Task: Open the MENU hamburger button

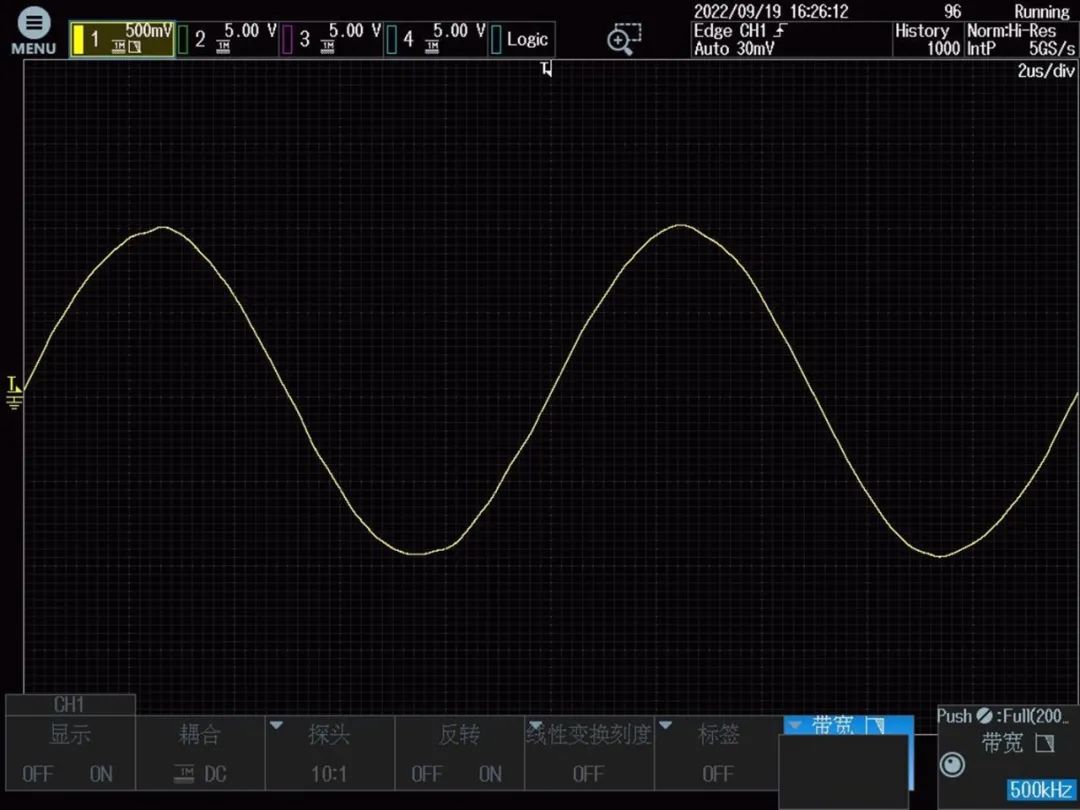Action: 33,32
